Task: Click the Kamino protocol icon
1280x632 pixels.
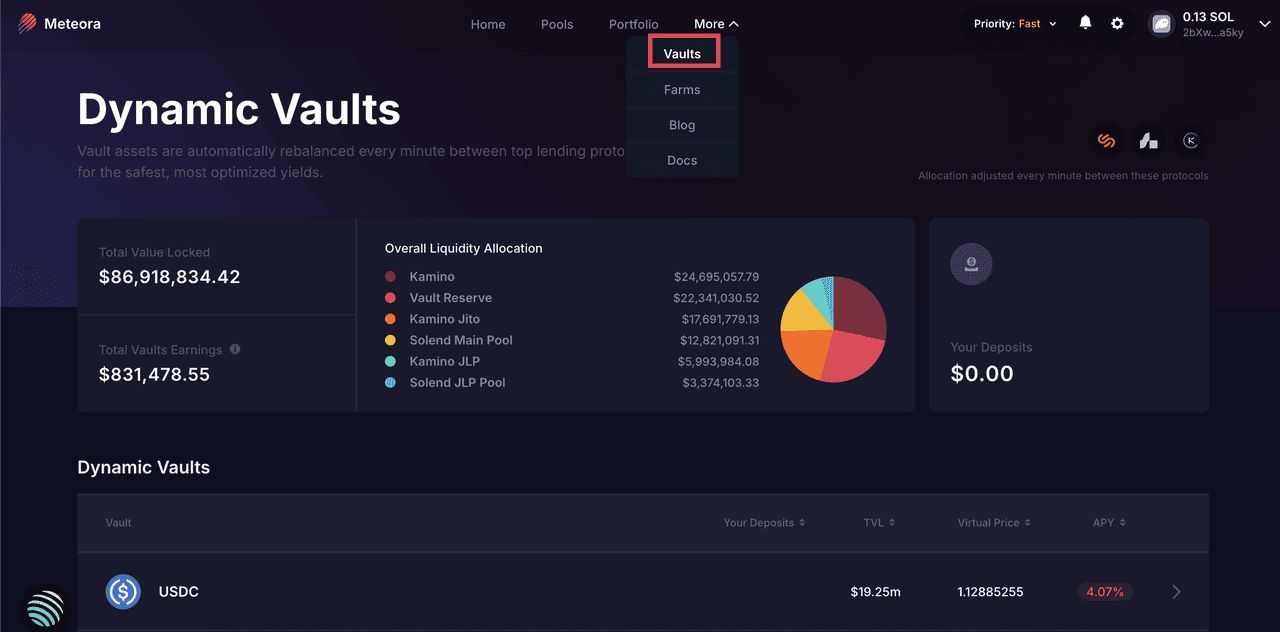Action: click(x=1190, y=141)
